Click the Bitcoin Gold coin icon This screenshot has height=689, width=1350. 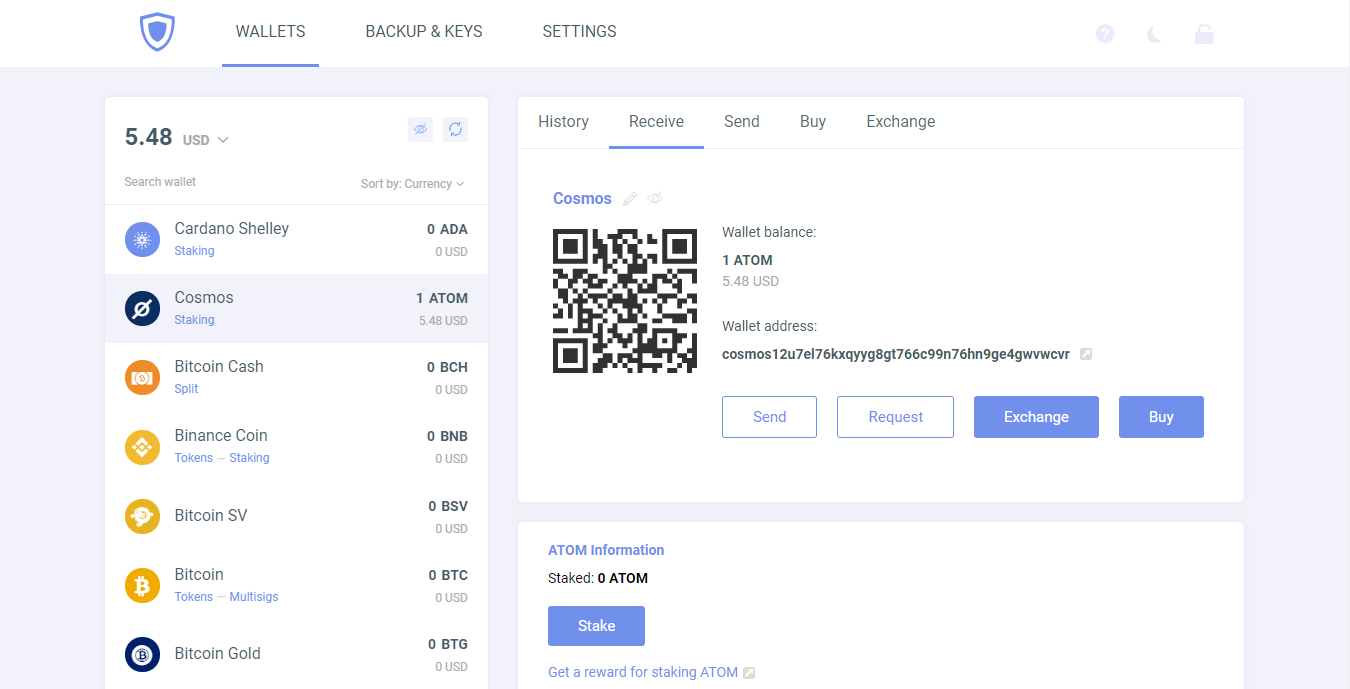[x=142, y=654]
